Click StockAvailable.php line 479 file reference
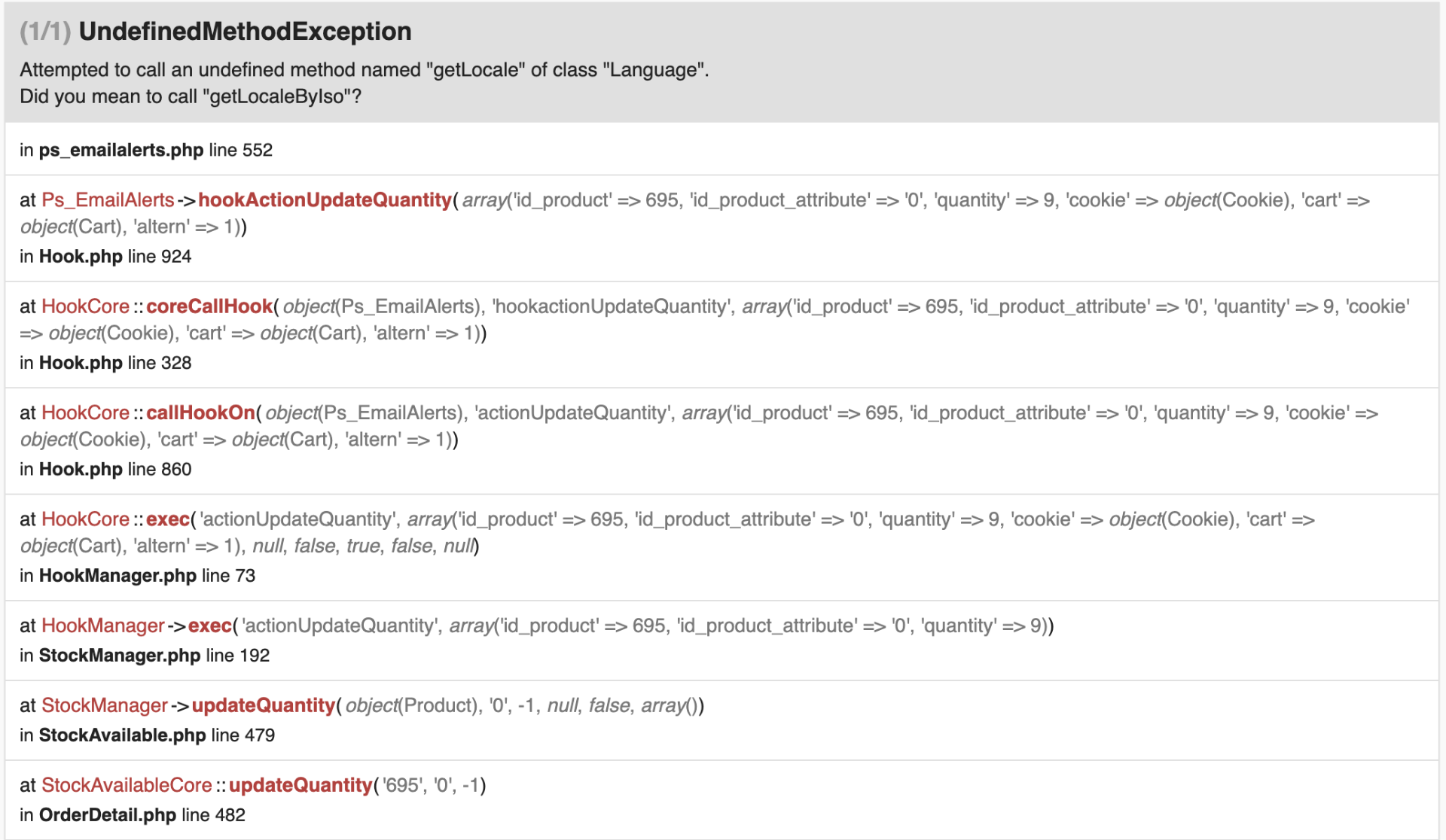 click(x=148, y=735)
